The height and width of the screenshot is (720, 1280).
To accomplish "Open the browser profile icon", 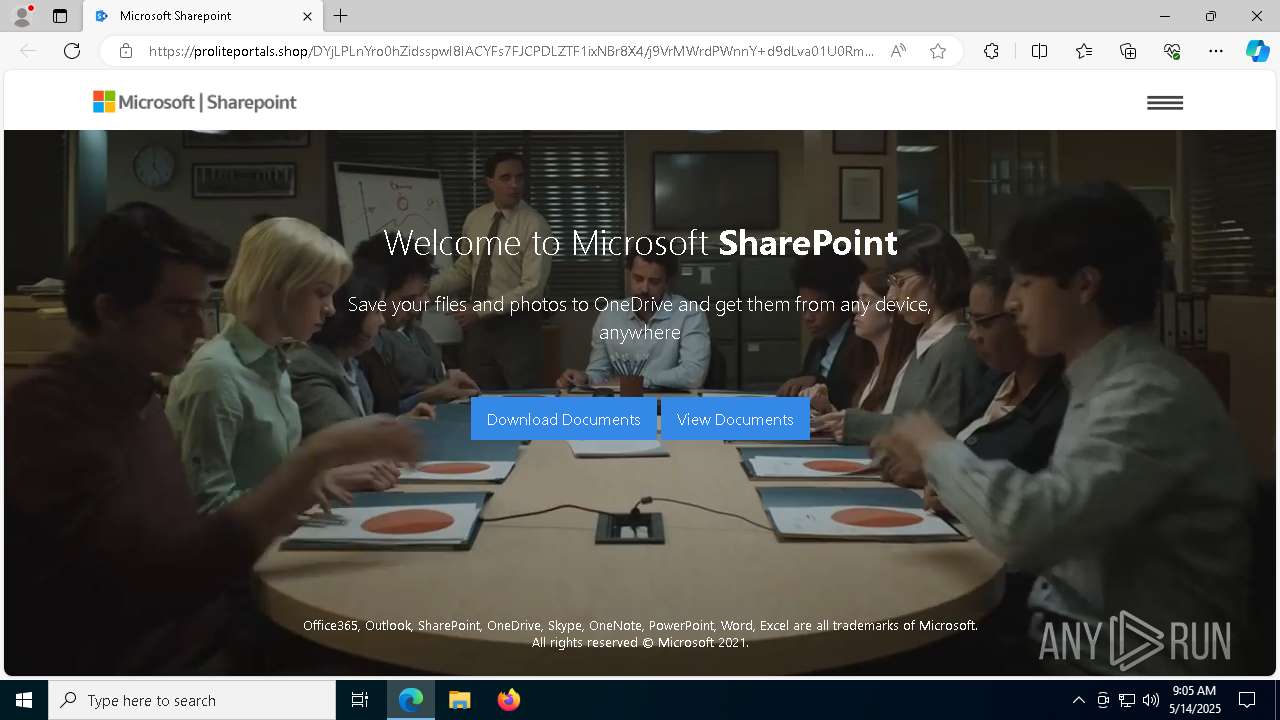I will (22, 16).
